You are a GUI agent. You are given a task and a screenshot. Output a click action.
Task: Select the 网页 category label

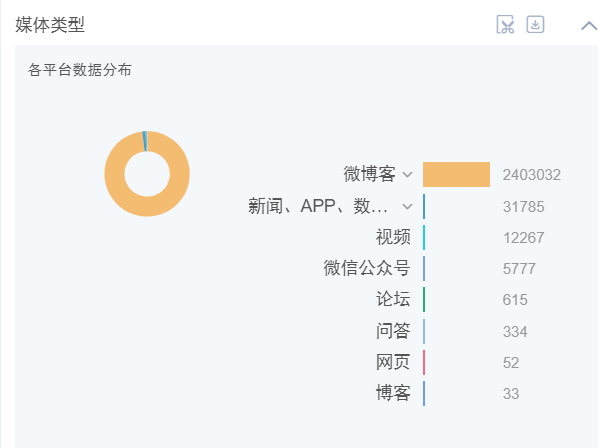(393, 362)
